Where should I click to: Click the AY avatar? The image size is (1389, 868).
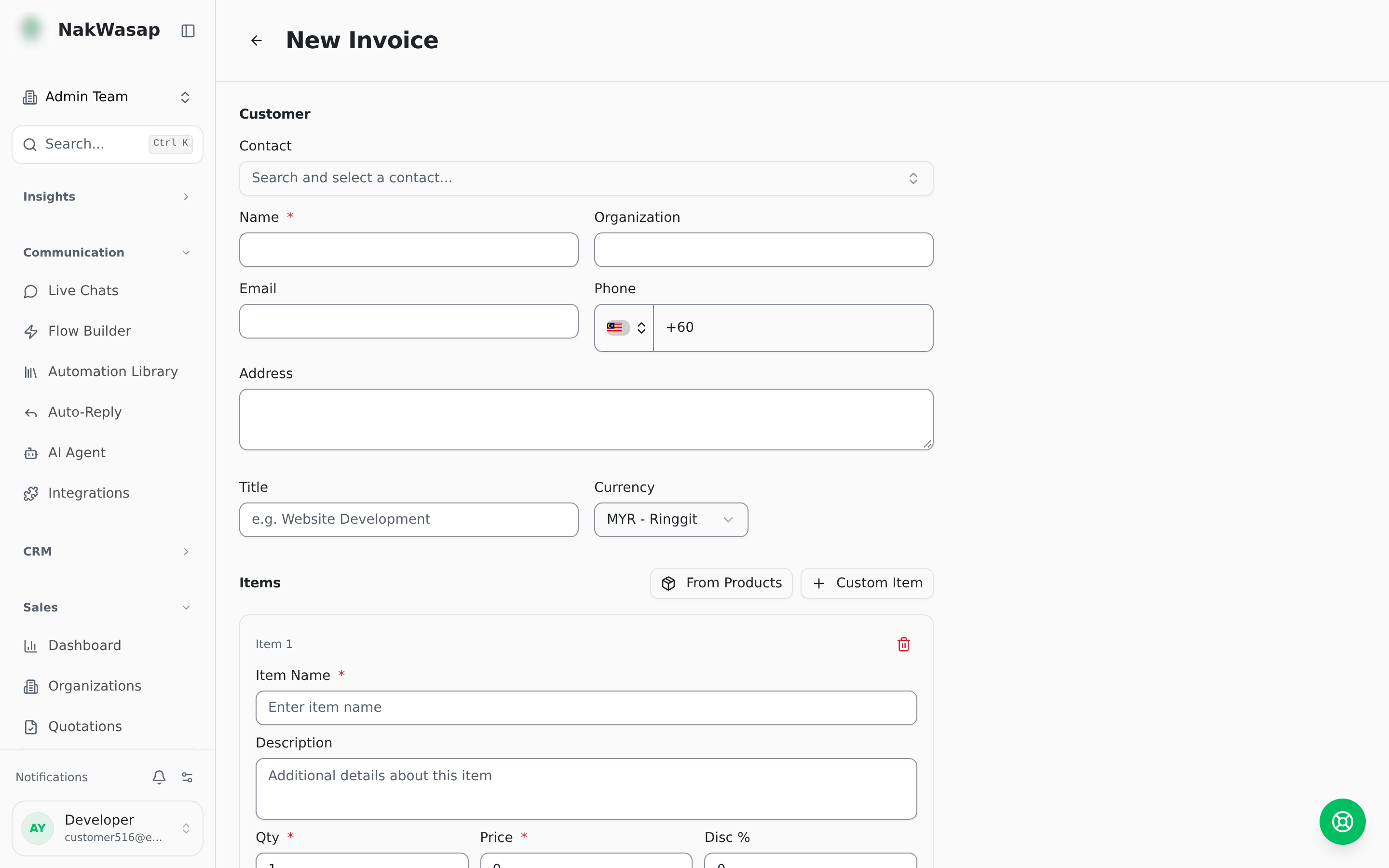click(x=38, y=828)
